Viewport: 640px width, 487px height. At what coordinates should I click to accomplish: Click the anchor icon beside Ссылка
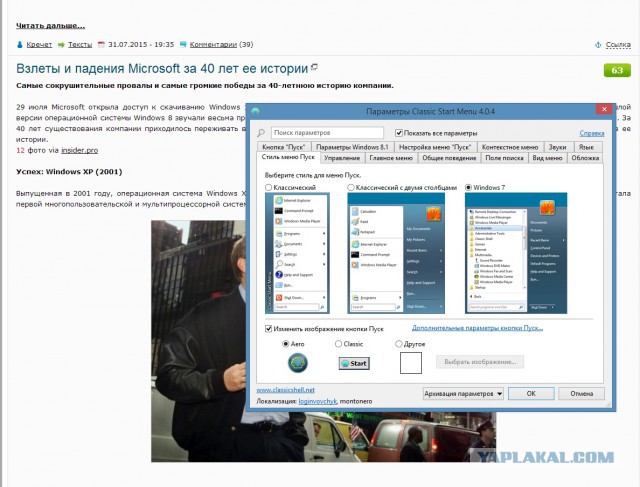(x=598, y=45)
